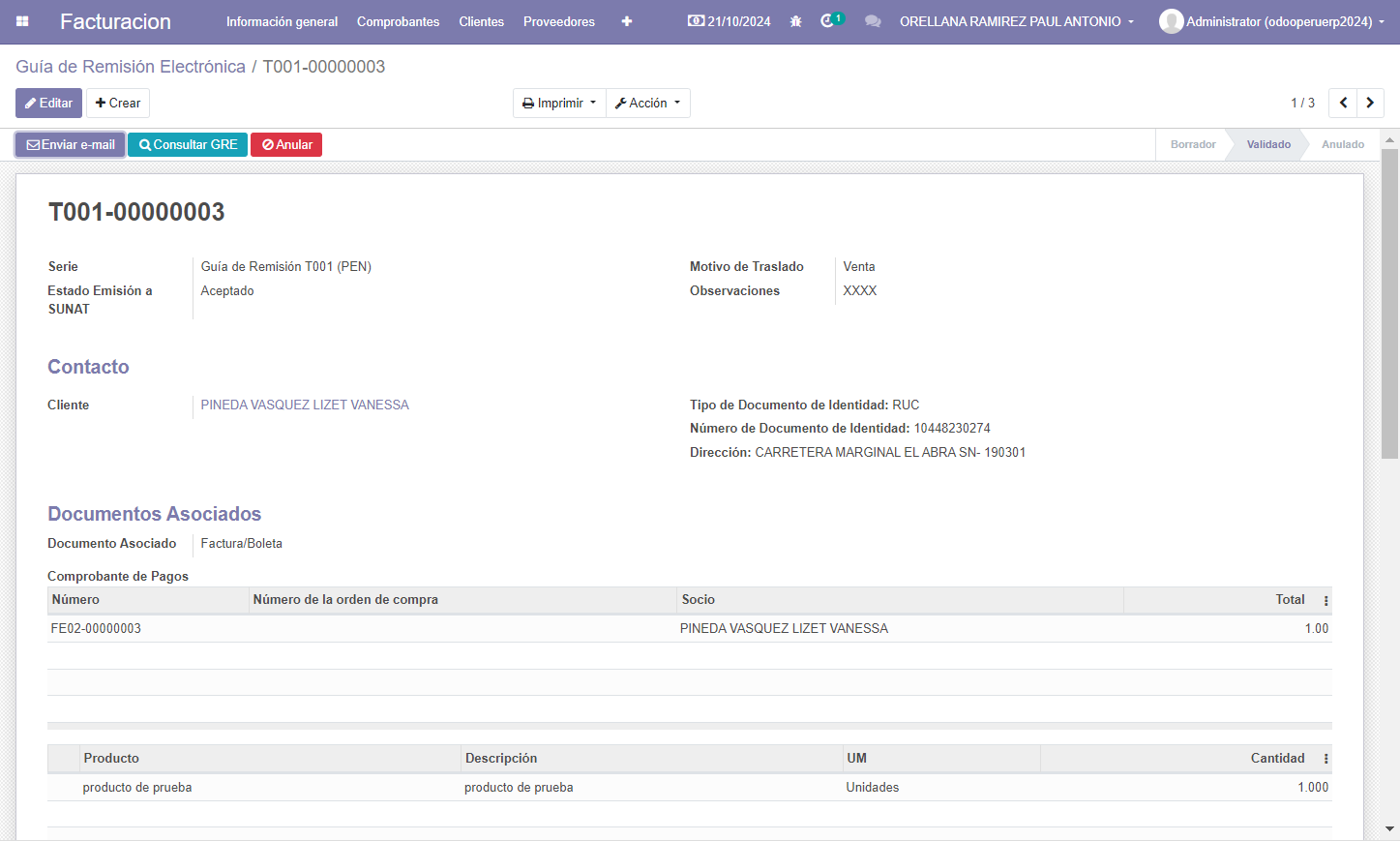Click the pager value 1 / 3
Image resolution: width=1400 pixels, height=841 pixels.
point(1302,103)
